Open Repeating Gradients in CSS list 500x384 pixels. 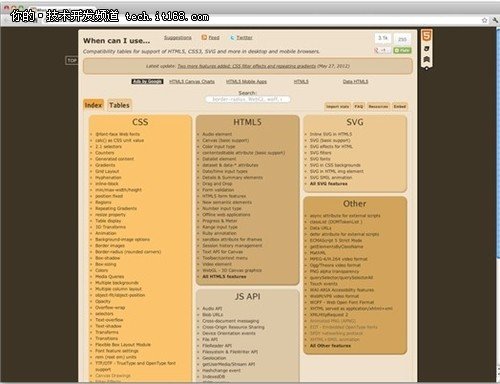point(116,208)
